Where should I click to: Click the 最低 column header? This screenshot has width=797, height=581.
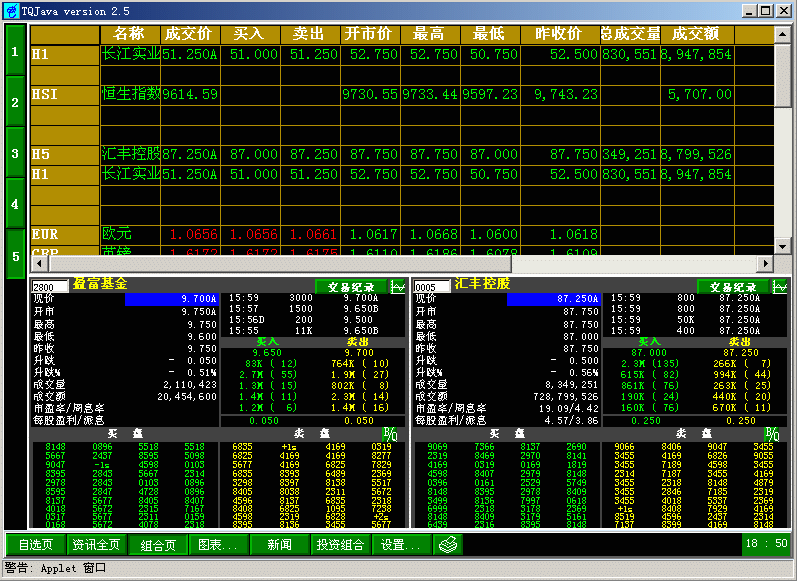tap(490, 34)
